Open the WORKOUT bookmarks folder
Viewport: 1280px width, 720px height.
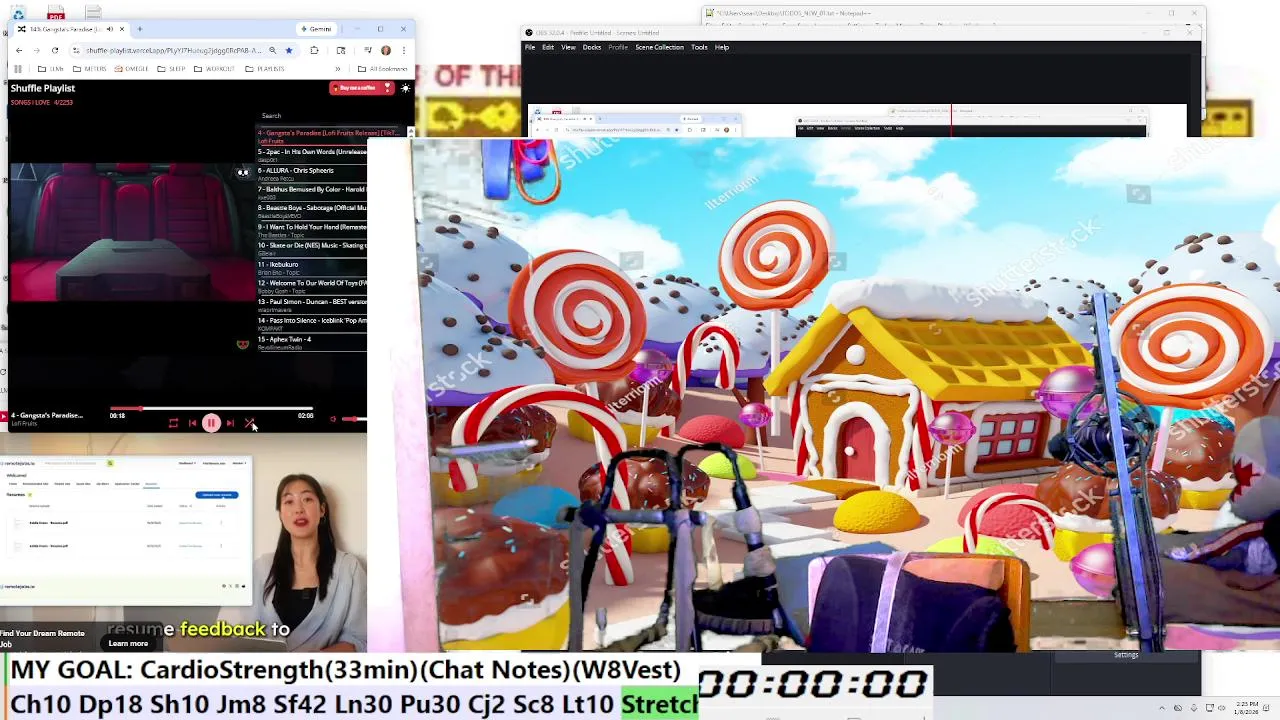pos(214,69)
